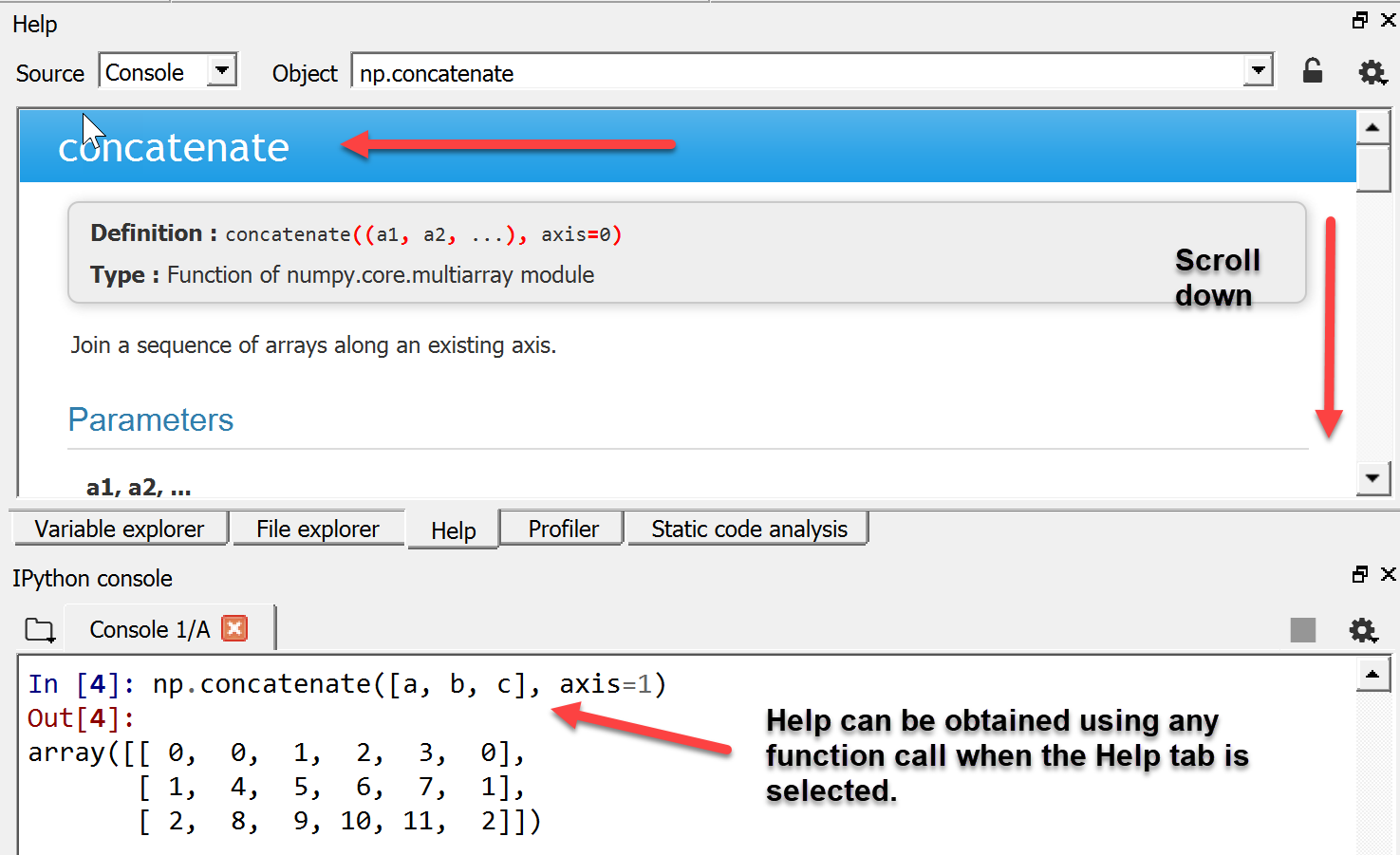This screenshot has height=855, width=1400.
Task: Select the Help tab
Action: (454, 530)
